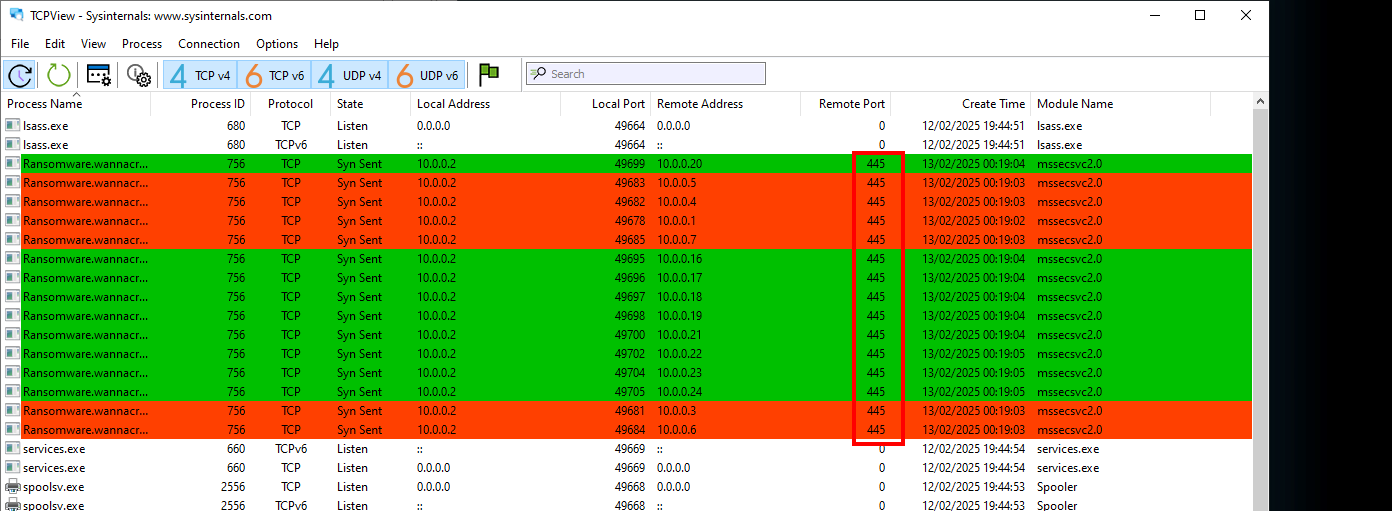
Task: Open the Help menu
Action: point(326,44)
